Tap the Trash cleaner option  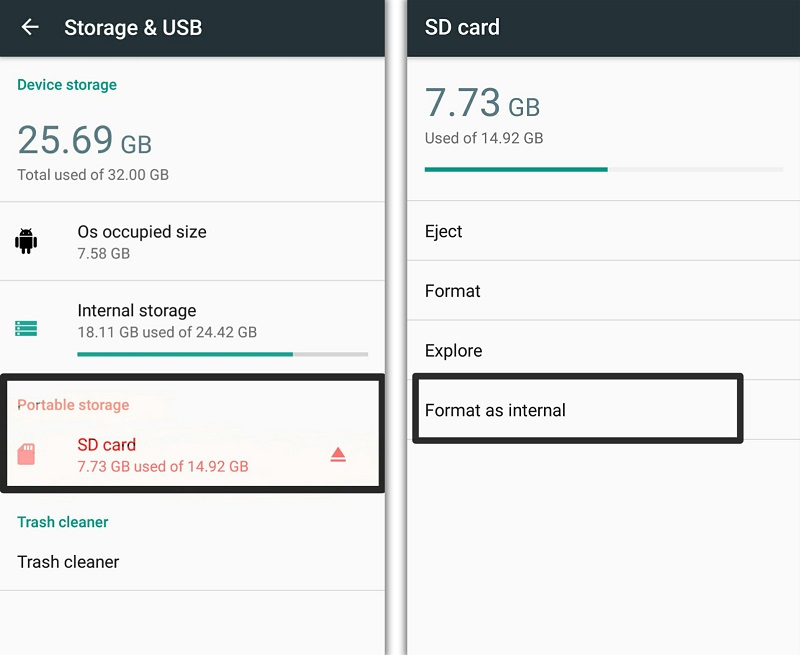pyautogui.click(x=68, y=562)
